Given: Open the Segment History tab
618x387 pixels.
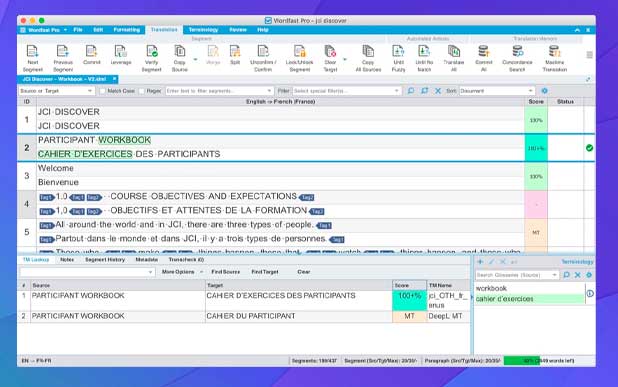Looking at the screenshot, I should point(105,260).
